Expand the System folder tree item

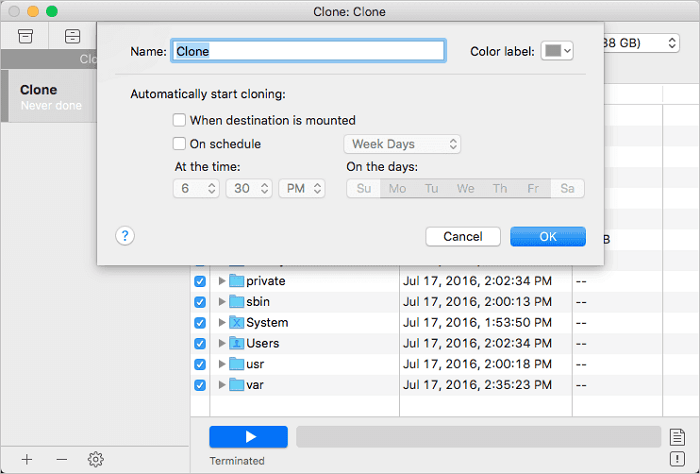tap(222, 323)
